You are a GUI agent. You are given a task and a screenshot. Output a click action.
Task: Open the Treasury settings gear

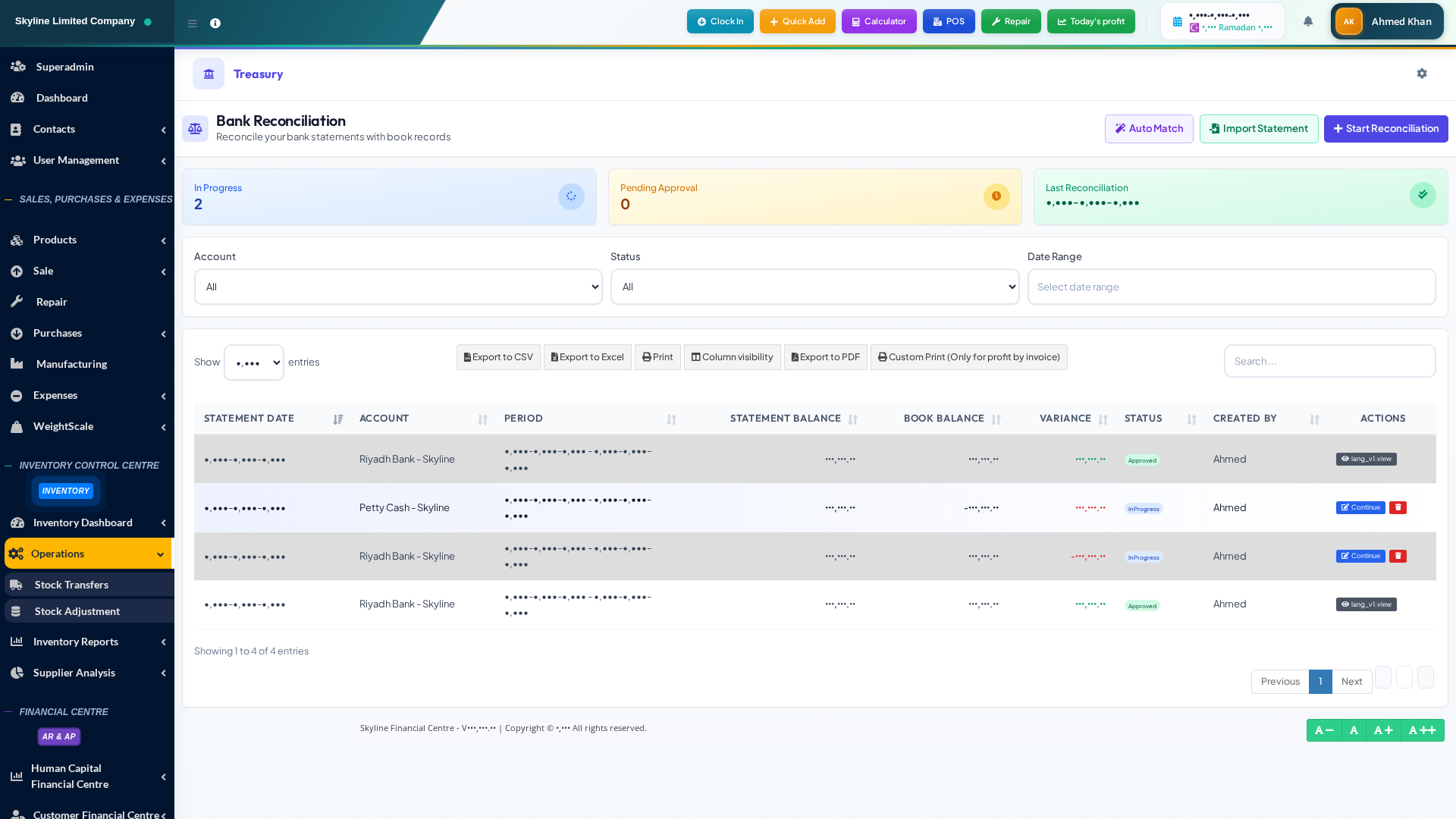point(1422,74)
